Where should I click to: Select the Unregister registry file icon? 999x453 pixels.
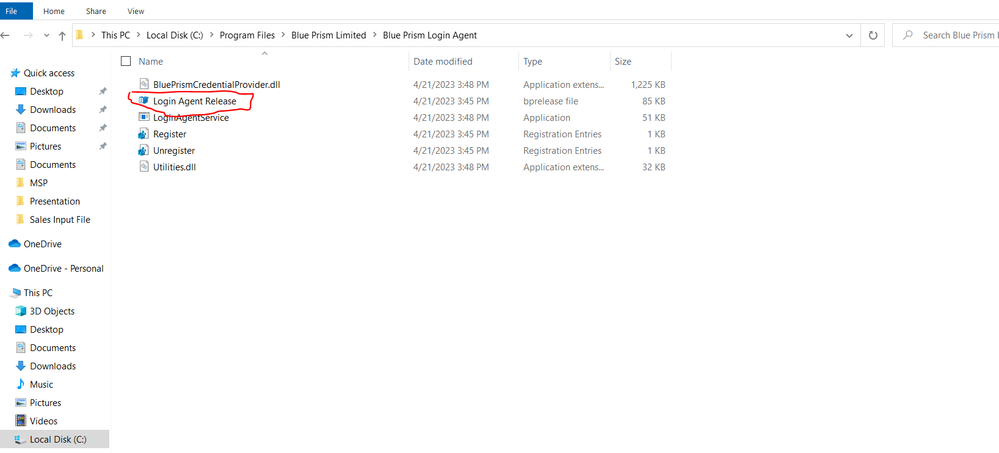pyautogui.click(x=144, y=150)
